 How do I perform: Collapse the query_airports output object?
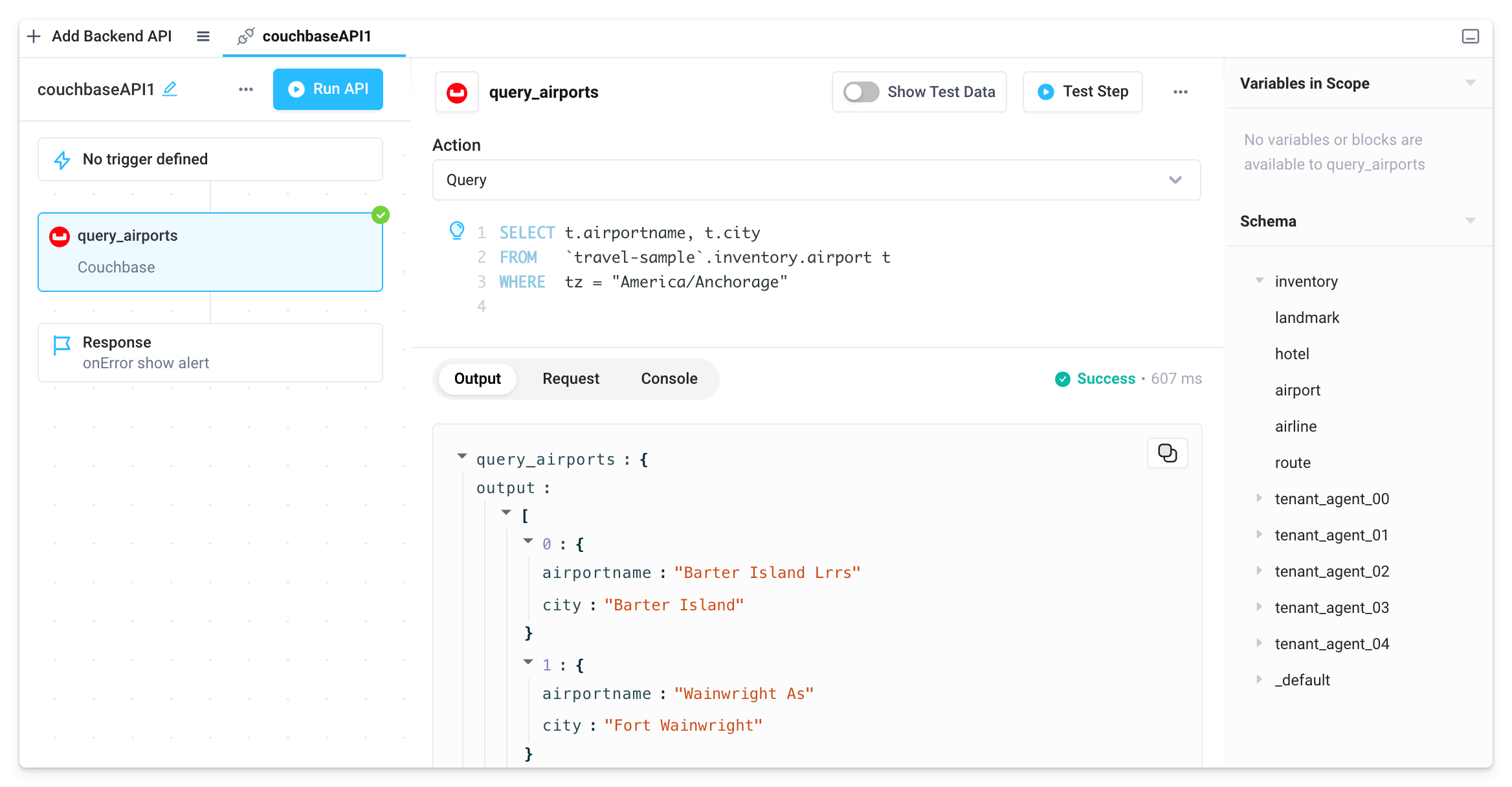(x=462, y=456)
